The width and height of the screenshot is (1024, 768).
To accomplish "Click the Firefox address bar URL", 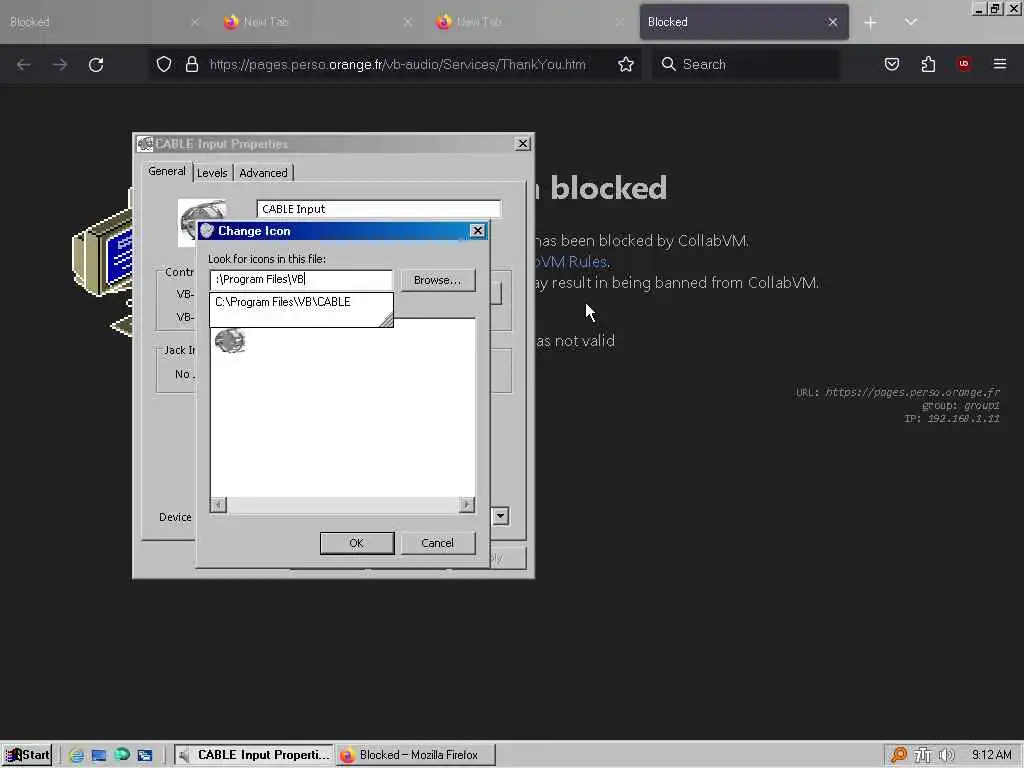I will [x=397, y=64].
